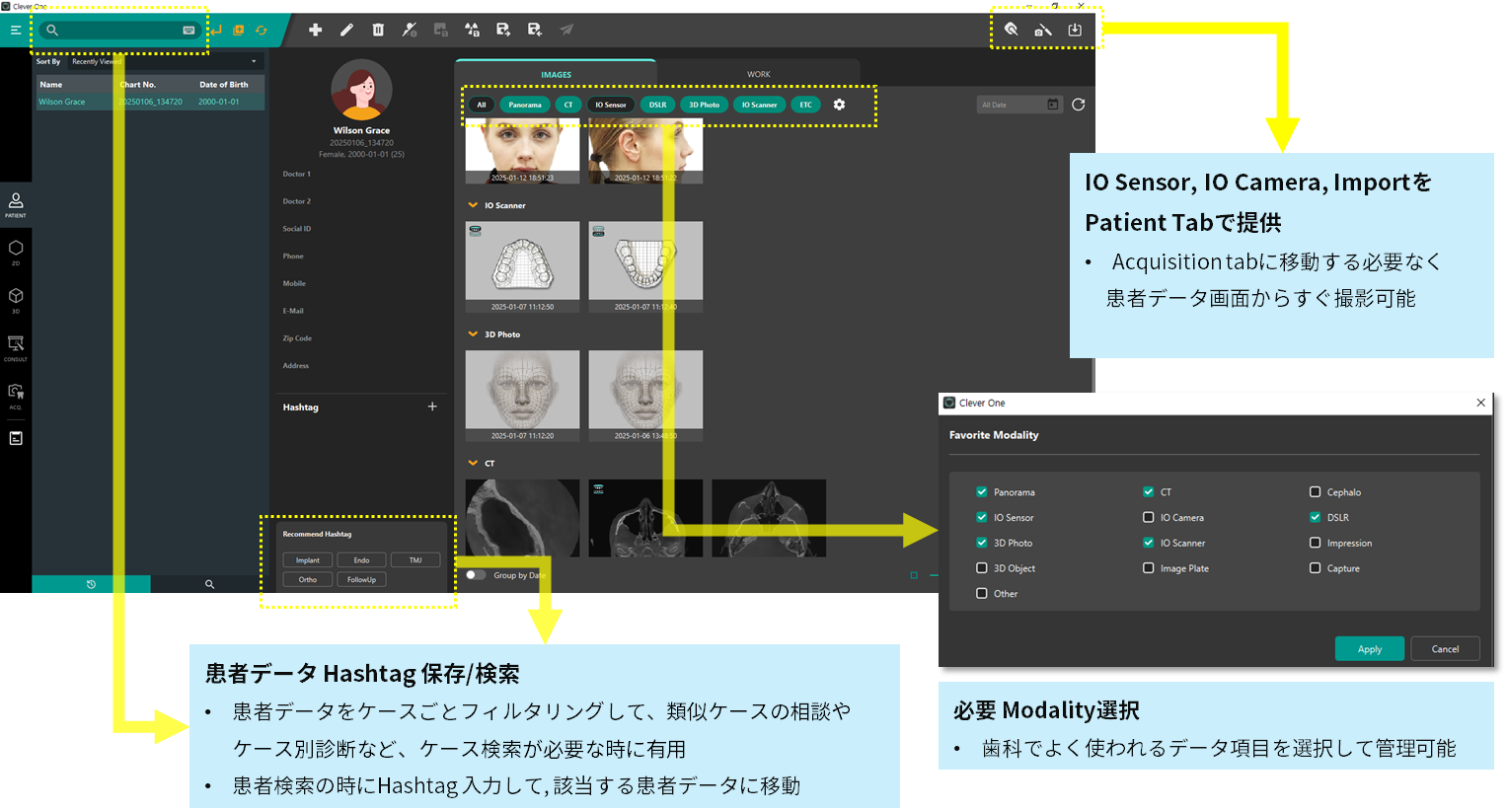Add a hashtag with the plus icon
This screenshot has width=1507, height=812.
[x=432, y=406]
